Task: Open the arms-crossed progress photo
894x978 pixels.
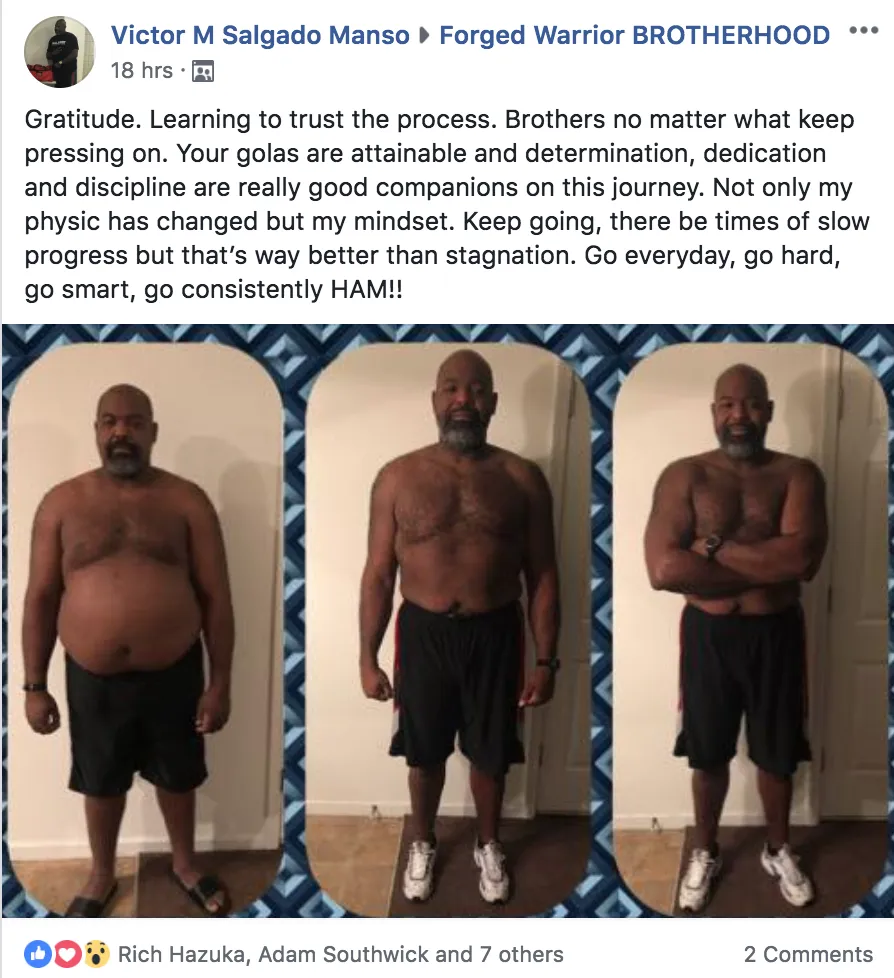Action: [x=750, y=629]
